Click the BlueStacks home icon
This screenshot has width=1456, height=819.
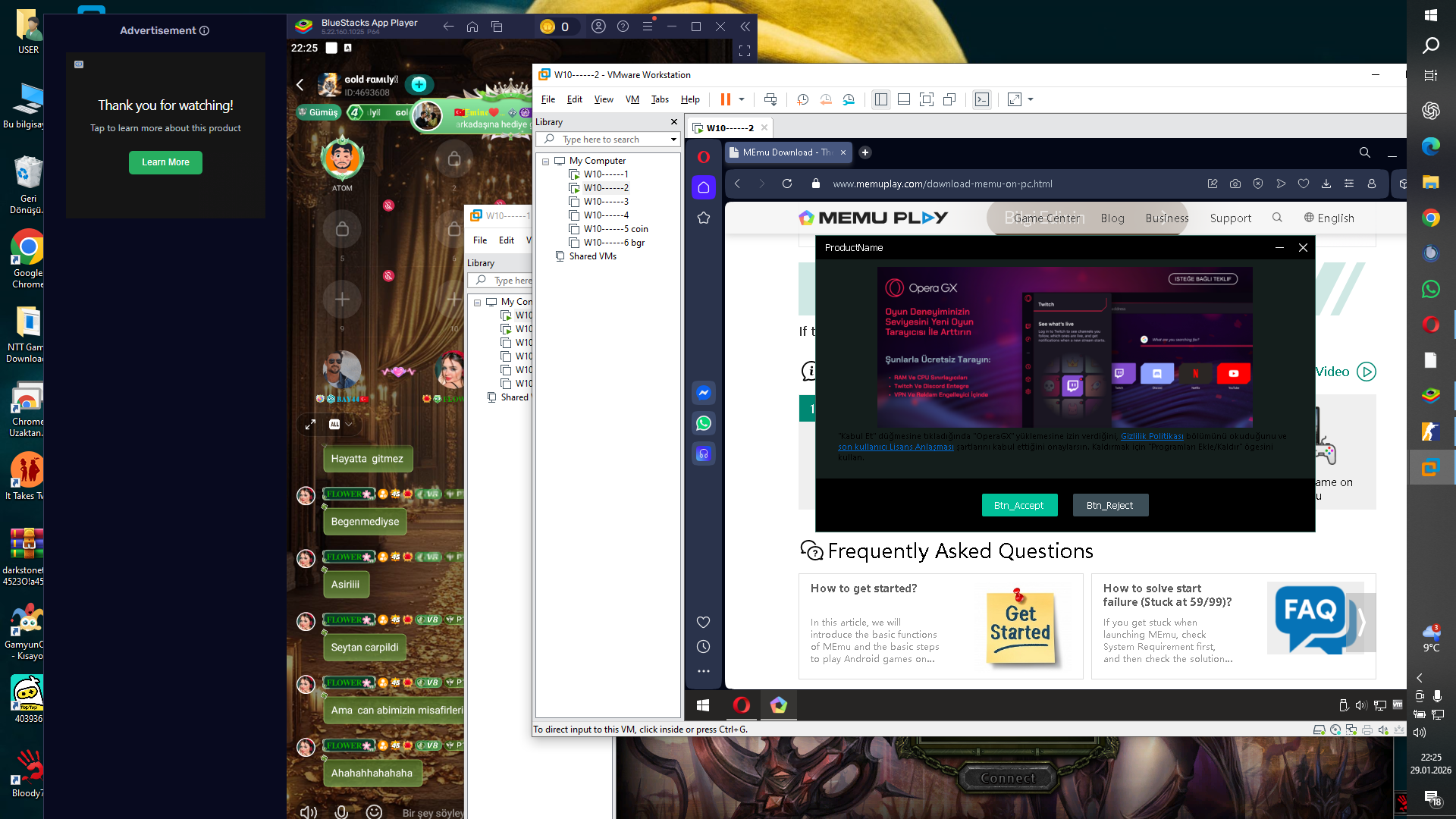[472, 27]
